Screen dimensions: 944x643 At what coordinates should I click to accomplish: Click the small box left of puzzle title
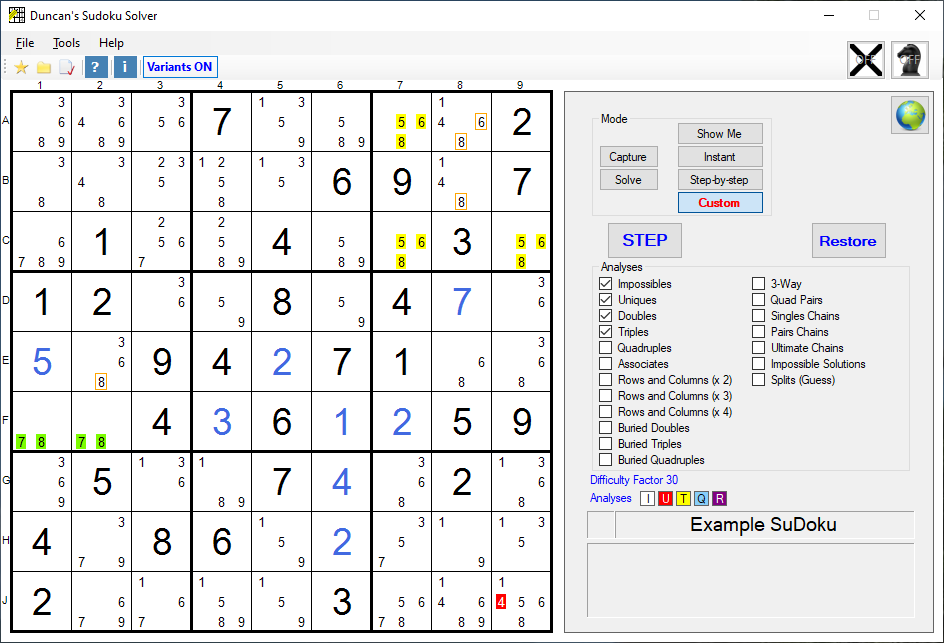click(x=601, y=524)
